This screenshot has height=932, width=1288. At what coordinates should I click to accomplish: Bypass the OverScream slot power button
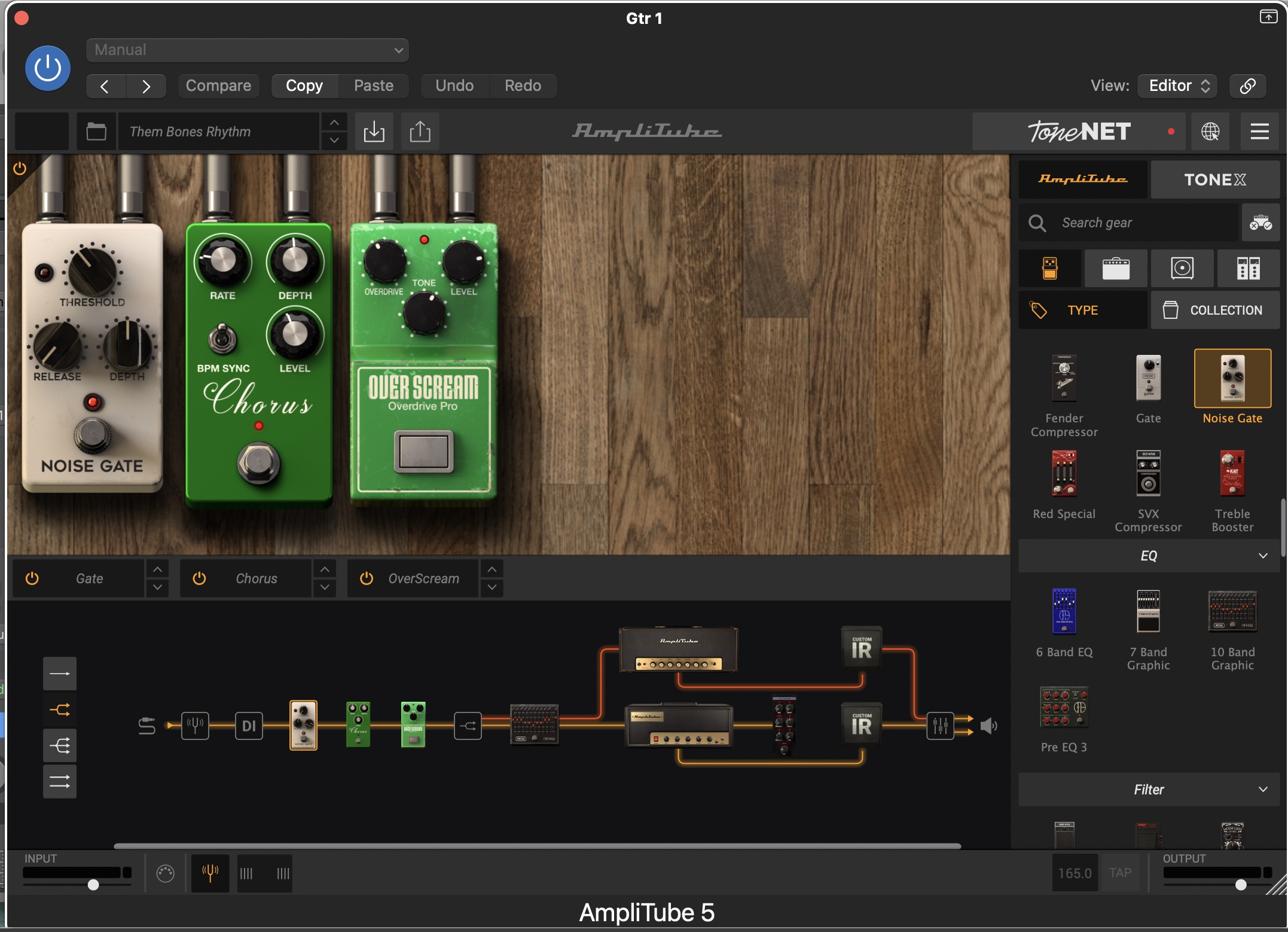tap(367, 578)
